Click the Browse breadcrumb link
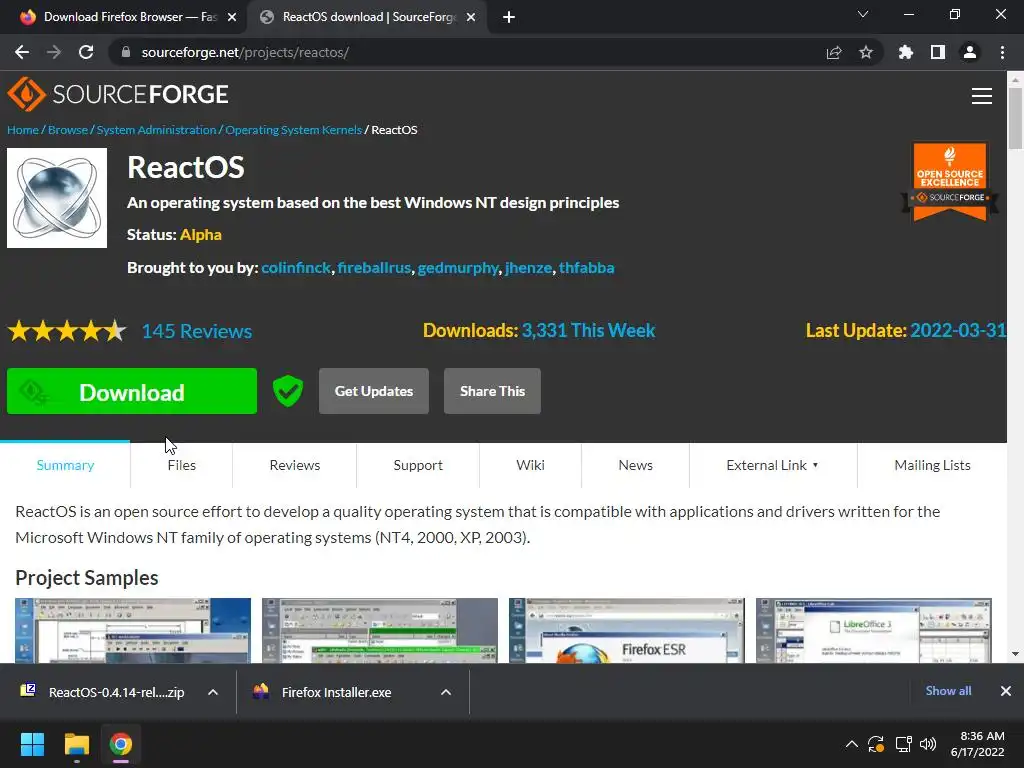1024x768 pixels. [x=68, y=130]
